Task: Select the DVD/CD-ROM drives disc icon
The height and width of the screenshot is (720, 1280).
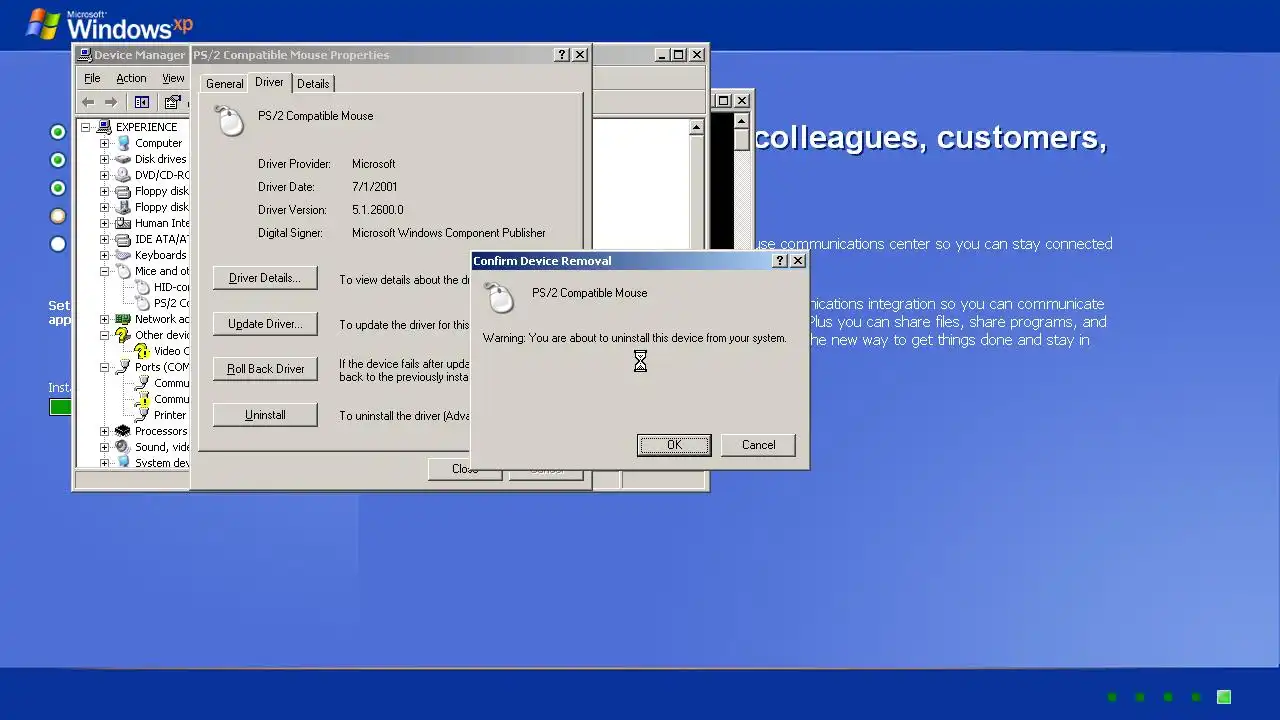Action: point(123,175)
